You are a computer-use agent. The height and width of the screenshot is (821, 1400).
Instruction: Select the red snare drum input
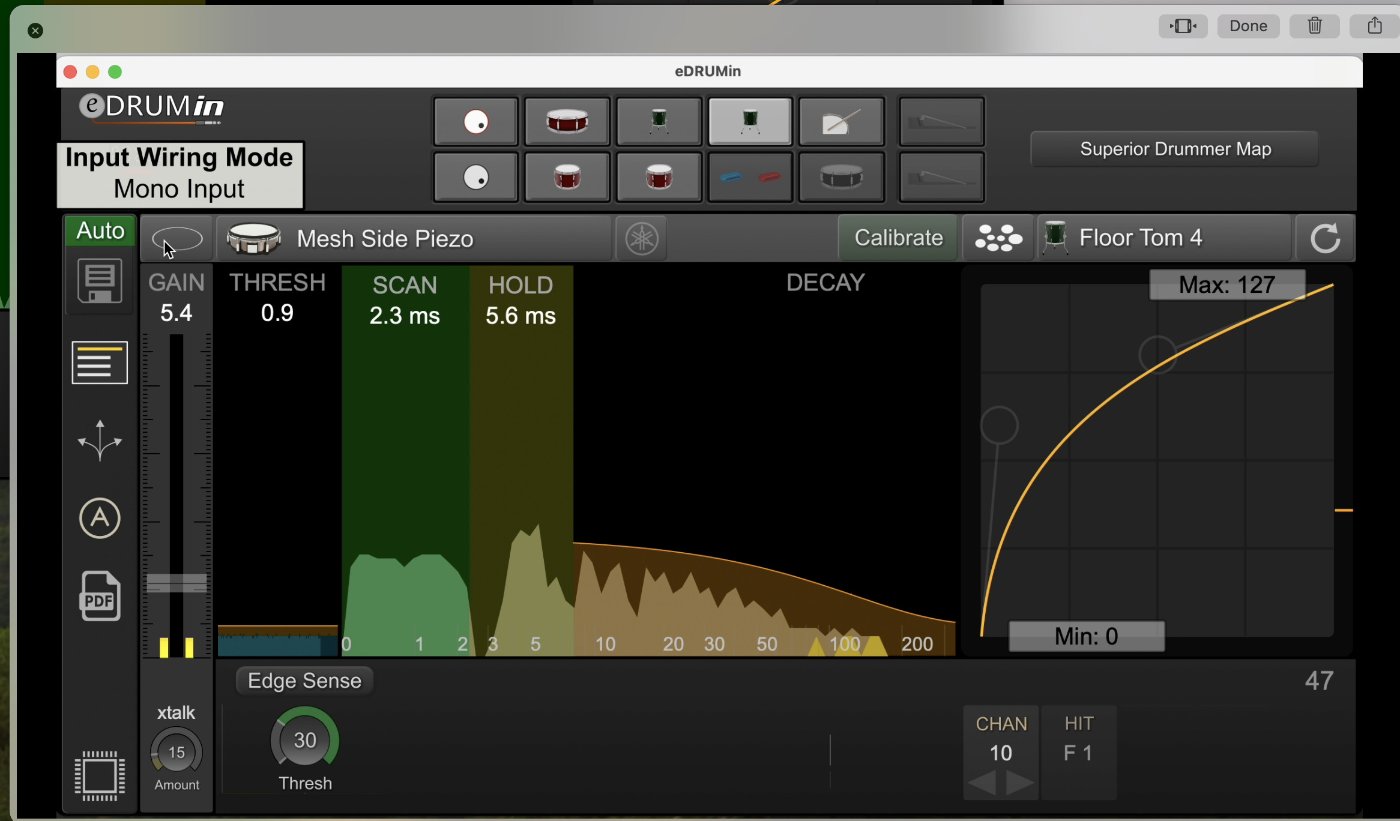[x=567, y=122]
